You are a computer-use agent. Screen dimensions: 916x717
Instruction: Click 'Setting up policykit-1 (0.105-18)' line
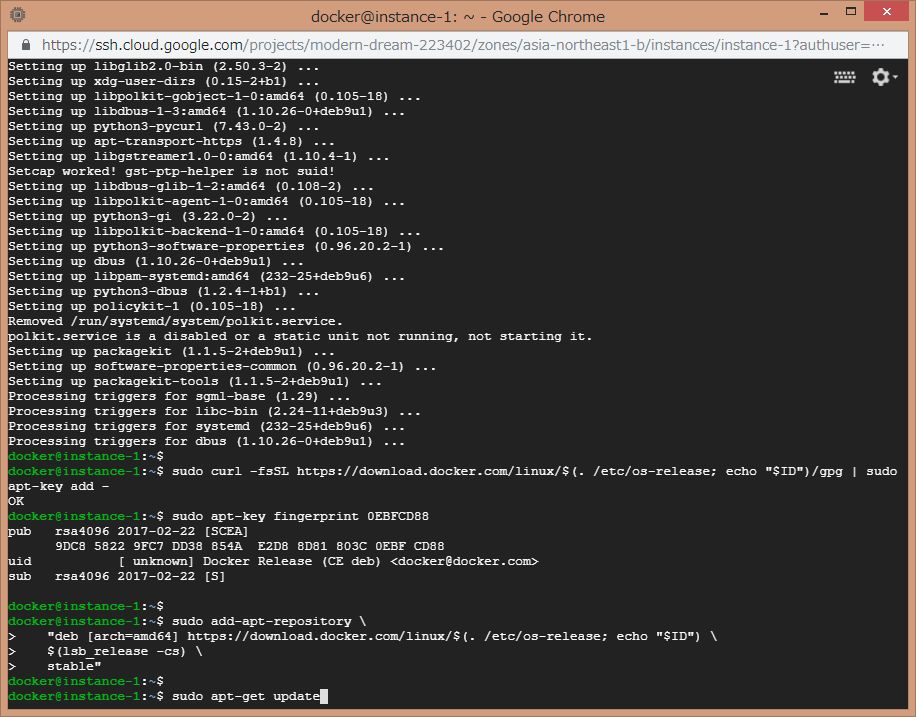[152, 306]
